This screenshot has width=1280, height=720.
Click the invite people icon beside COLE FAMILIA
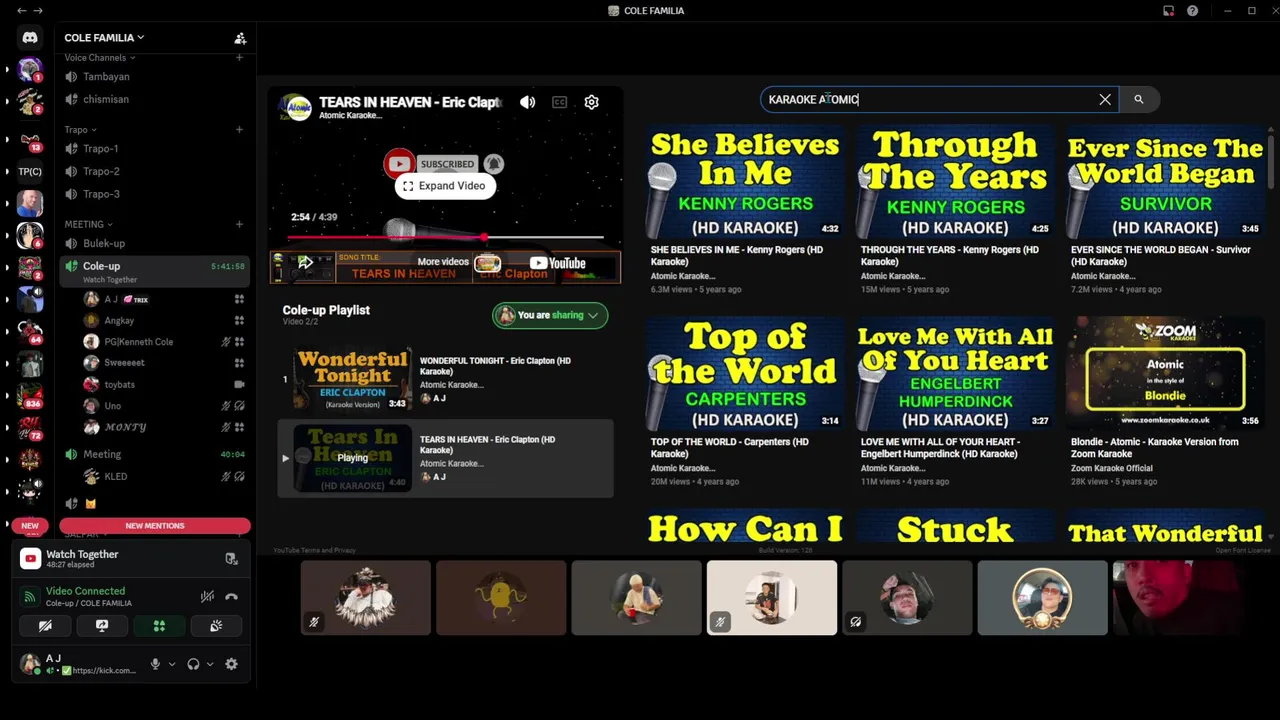(240, 38)
